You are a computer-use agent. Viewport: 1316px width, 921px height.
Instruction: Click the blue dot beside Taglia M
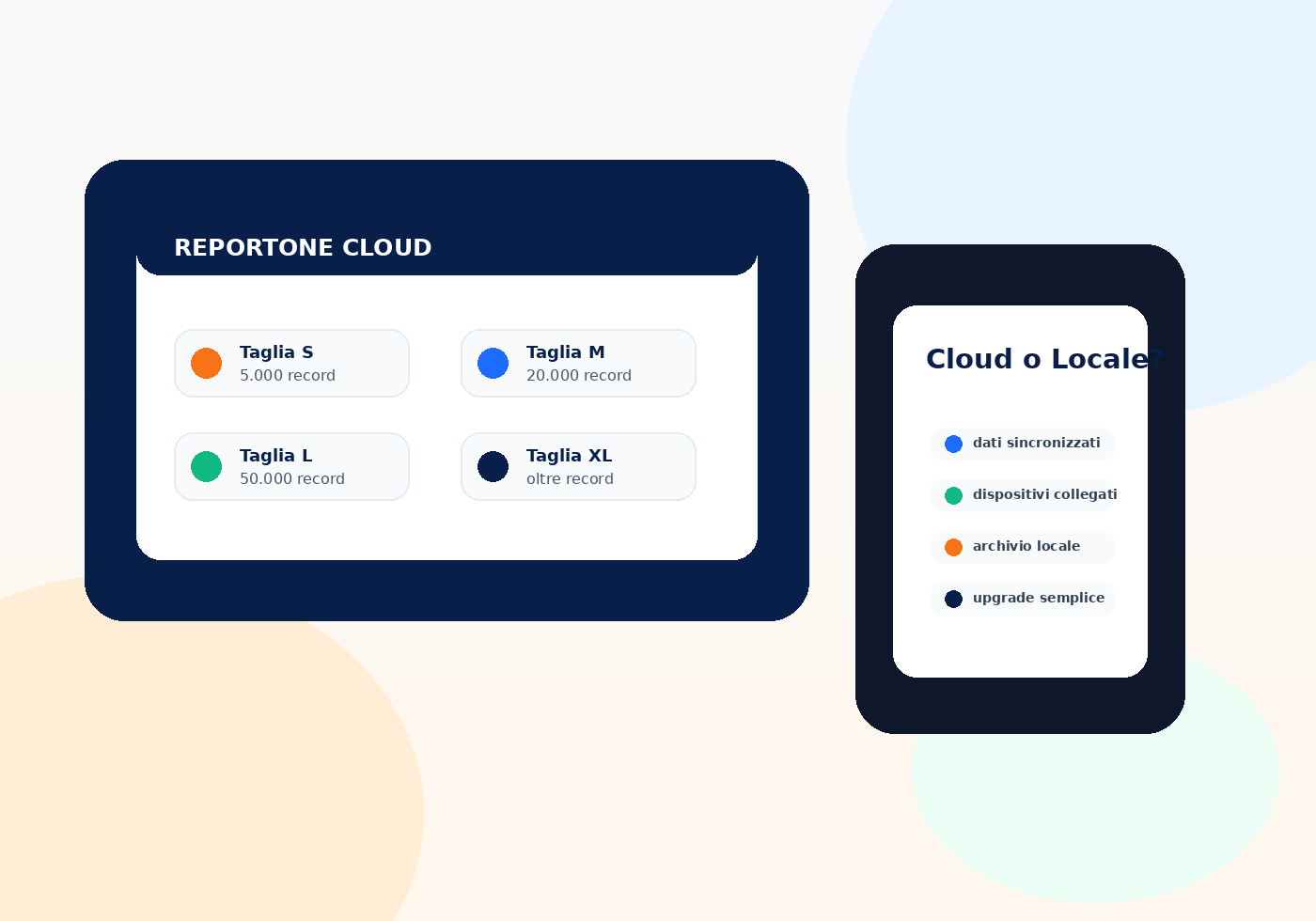pos(493,363)
